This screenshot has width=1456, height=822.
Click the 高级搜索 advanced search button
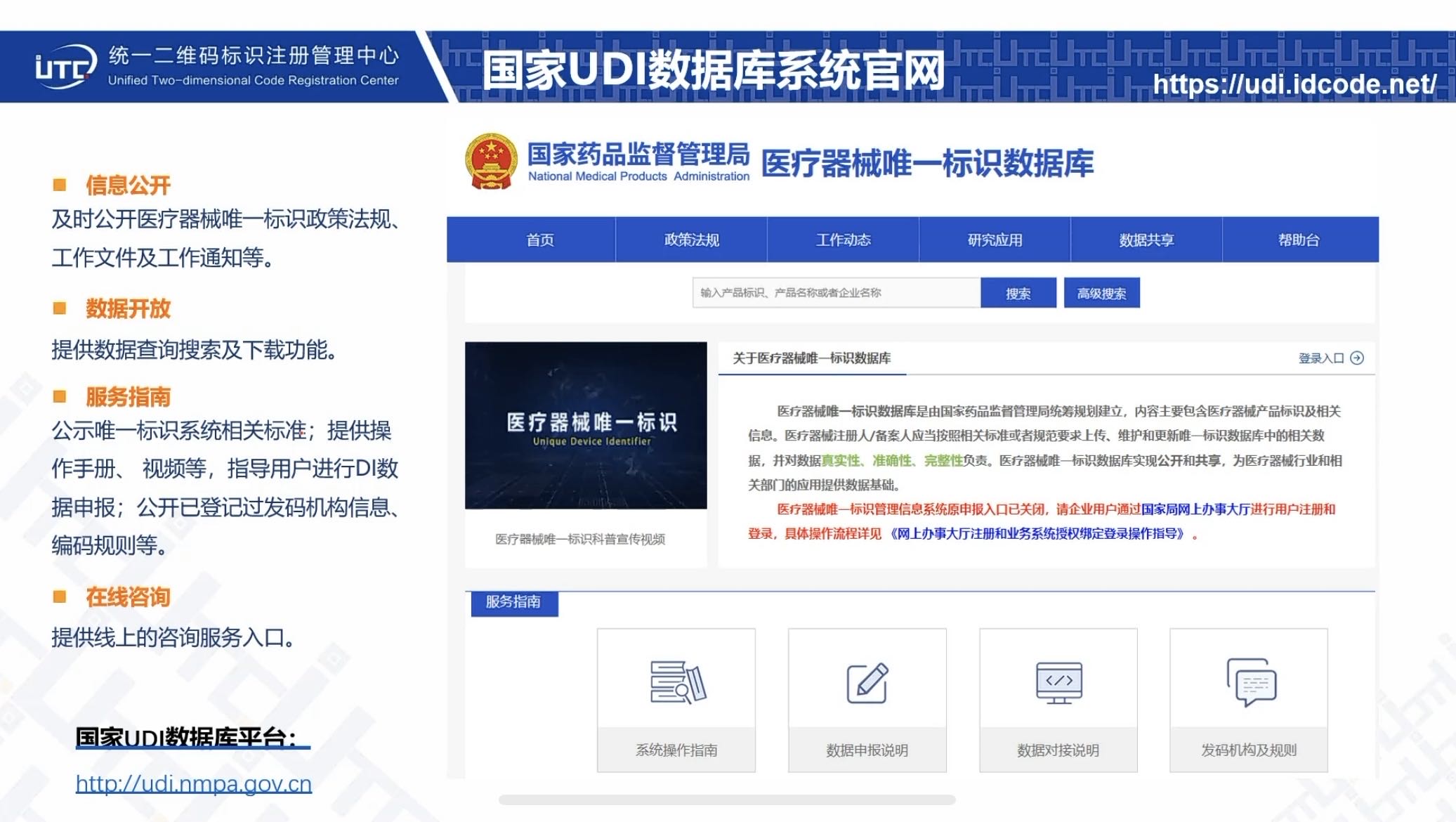1101,293
